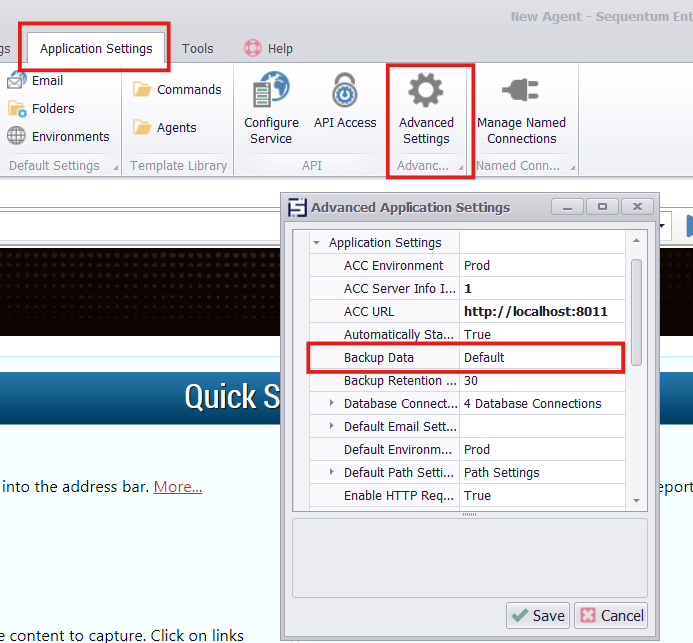The width and height of the screenshot is (693, 643).
Task: Expand the Default Email Settings row
Action: tap(333, 427)
